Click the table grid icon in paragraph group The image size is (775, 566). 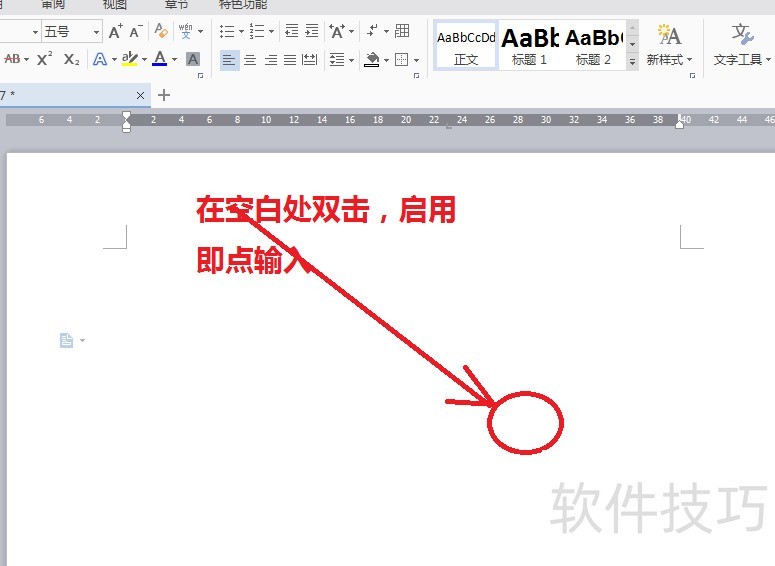tap(402, 31)
